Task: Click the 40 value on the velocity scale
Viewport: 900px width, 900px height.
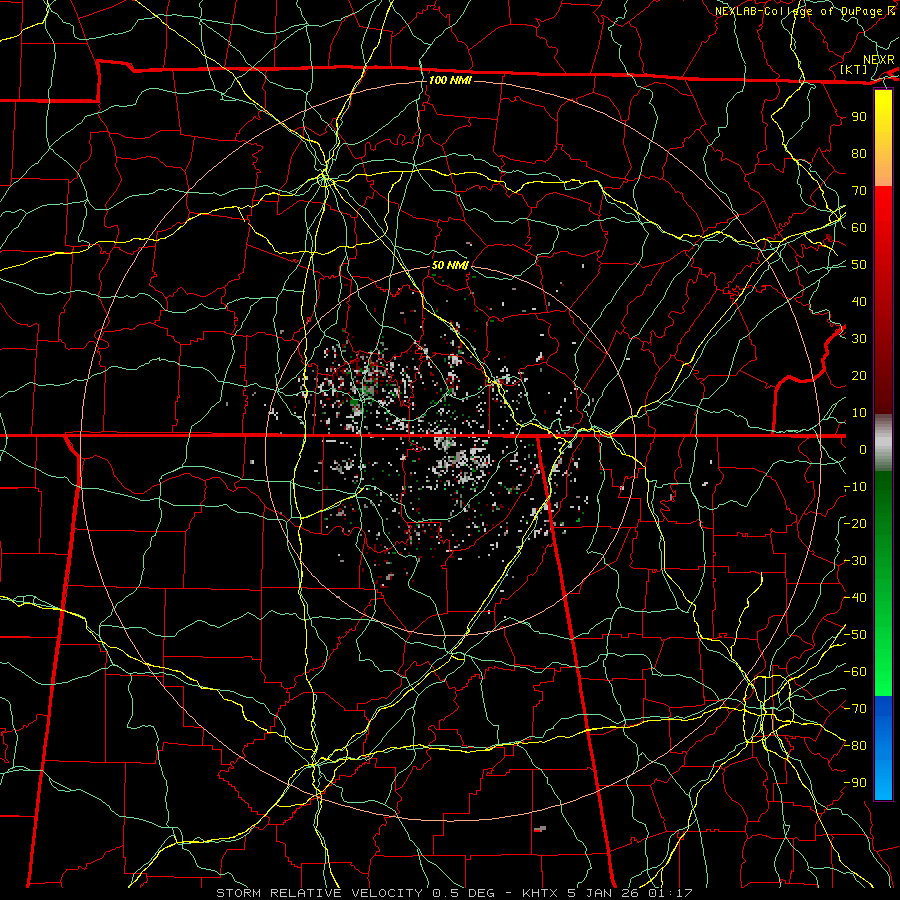Action: (859, 302)
